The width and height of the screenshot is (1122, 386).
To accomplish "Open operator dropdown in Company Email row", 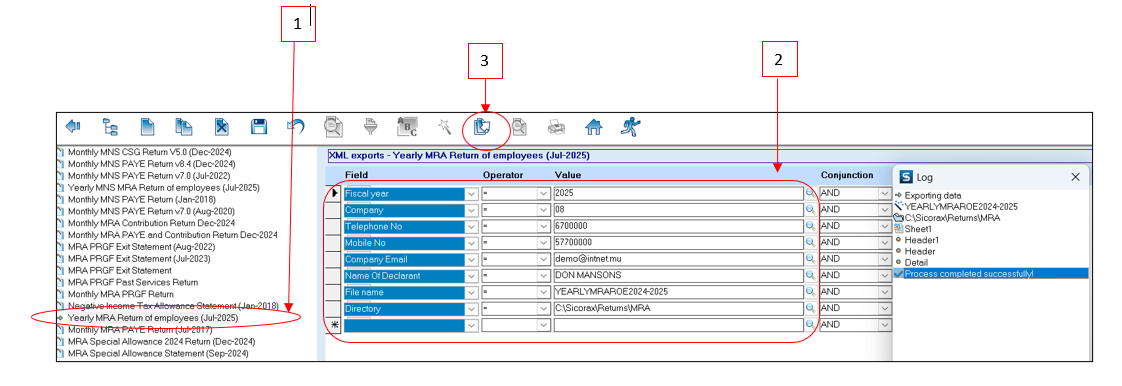I will [x=543, y=259].
